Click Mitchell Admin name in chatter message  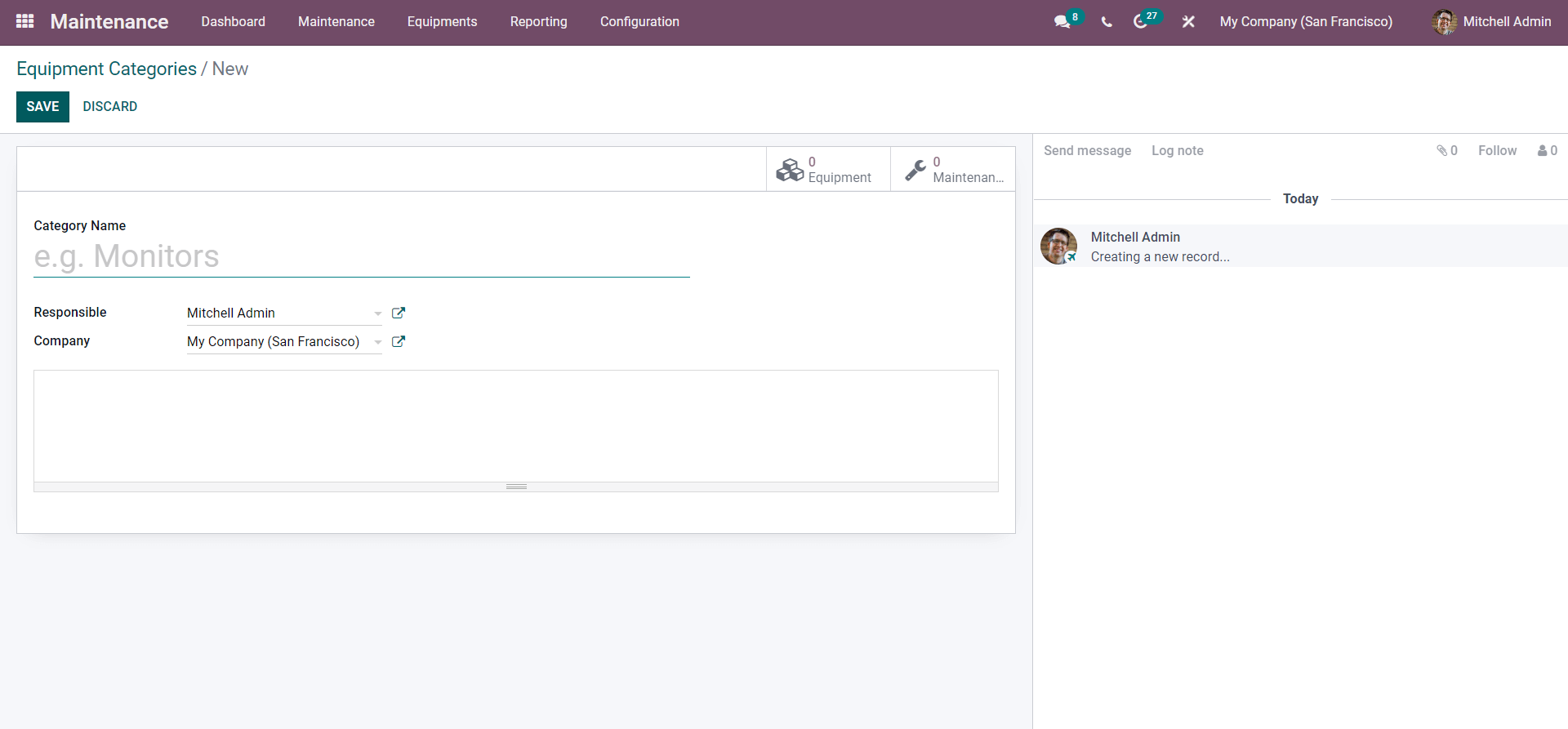(1135, 237)
